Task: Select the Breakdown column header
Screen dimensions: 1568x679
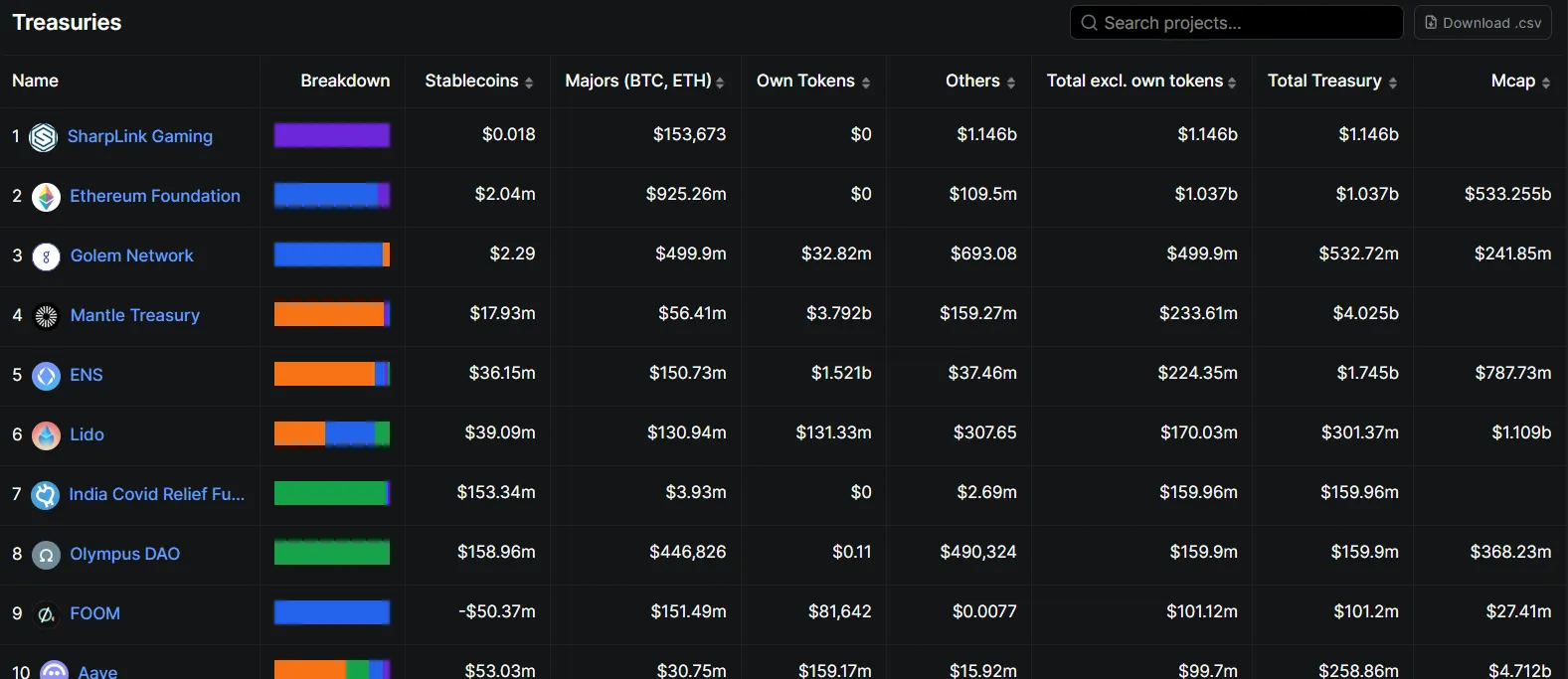Action: tap(345, 82)
